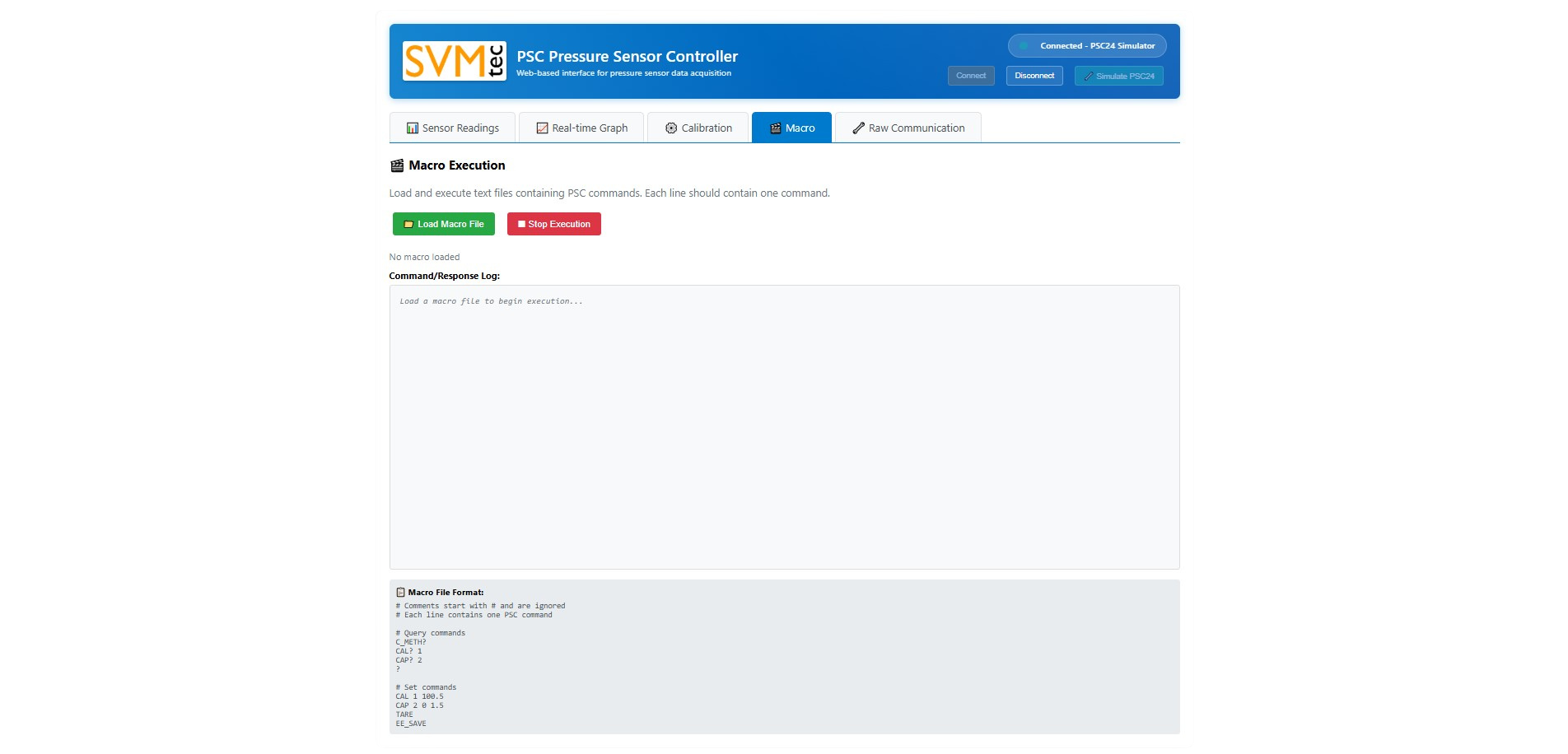Click the wrench icon on Raw Communication
Screen dimensions: 1568x754
pos(858,128)
